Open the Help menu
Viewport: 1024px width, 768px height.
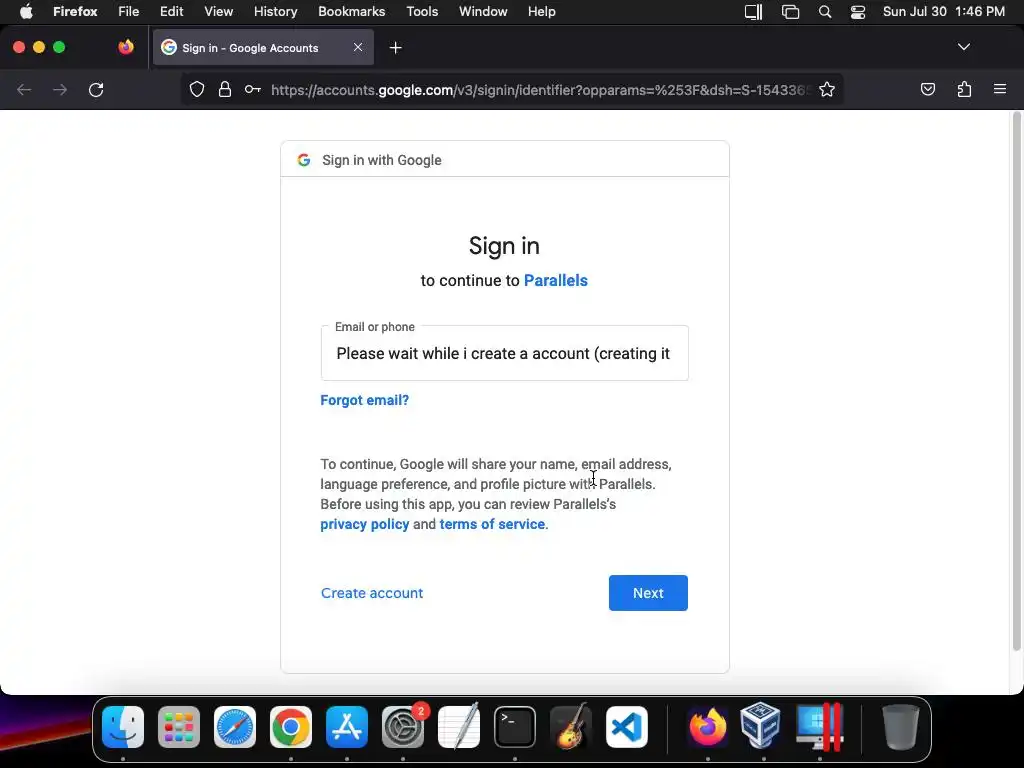541,11
